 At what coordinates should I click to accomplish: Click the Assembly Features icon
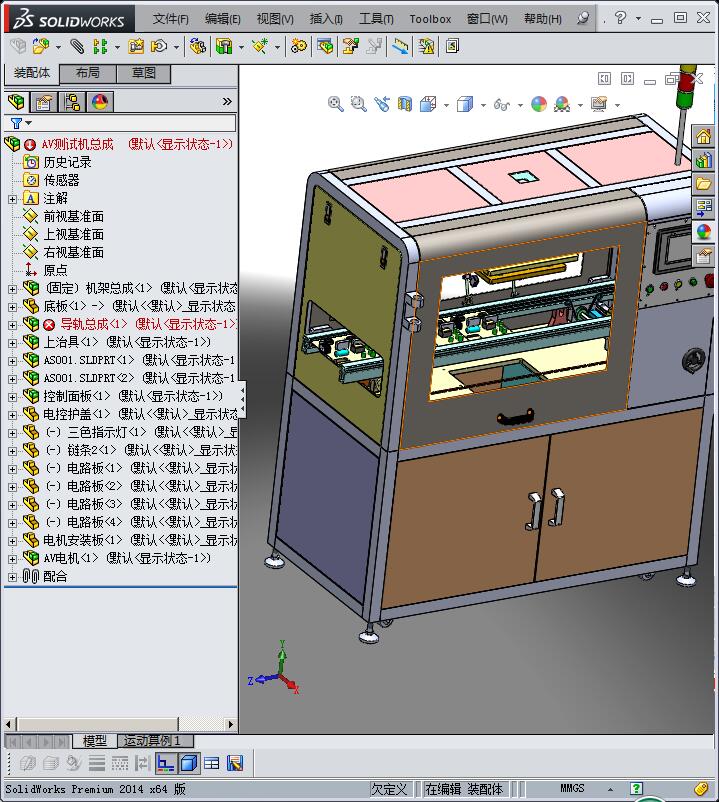(224, 47)
